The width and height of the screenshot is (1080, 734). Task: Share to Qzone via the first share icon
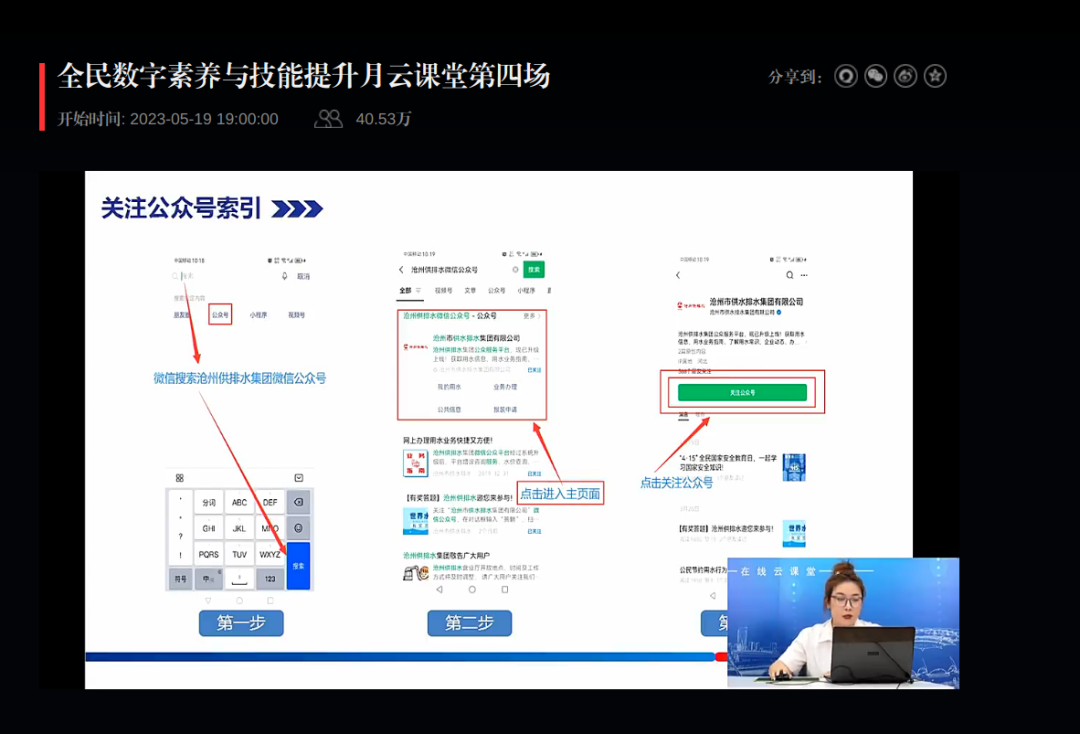pyautogui.click(x=846, y=75)
